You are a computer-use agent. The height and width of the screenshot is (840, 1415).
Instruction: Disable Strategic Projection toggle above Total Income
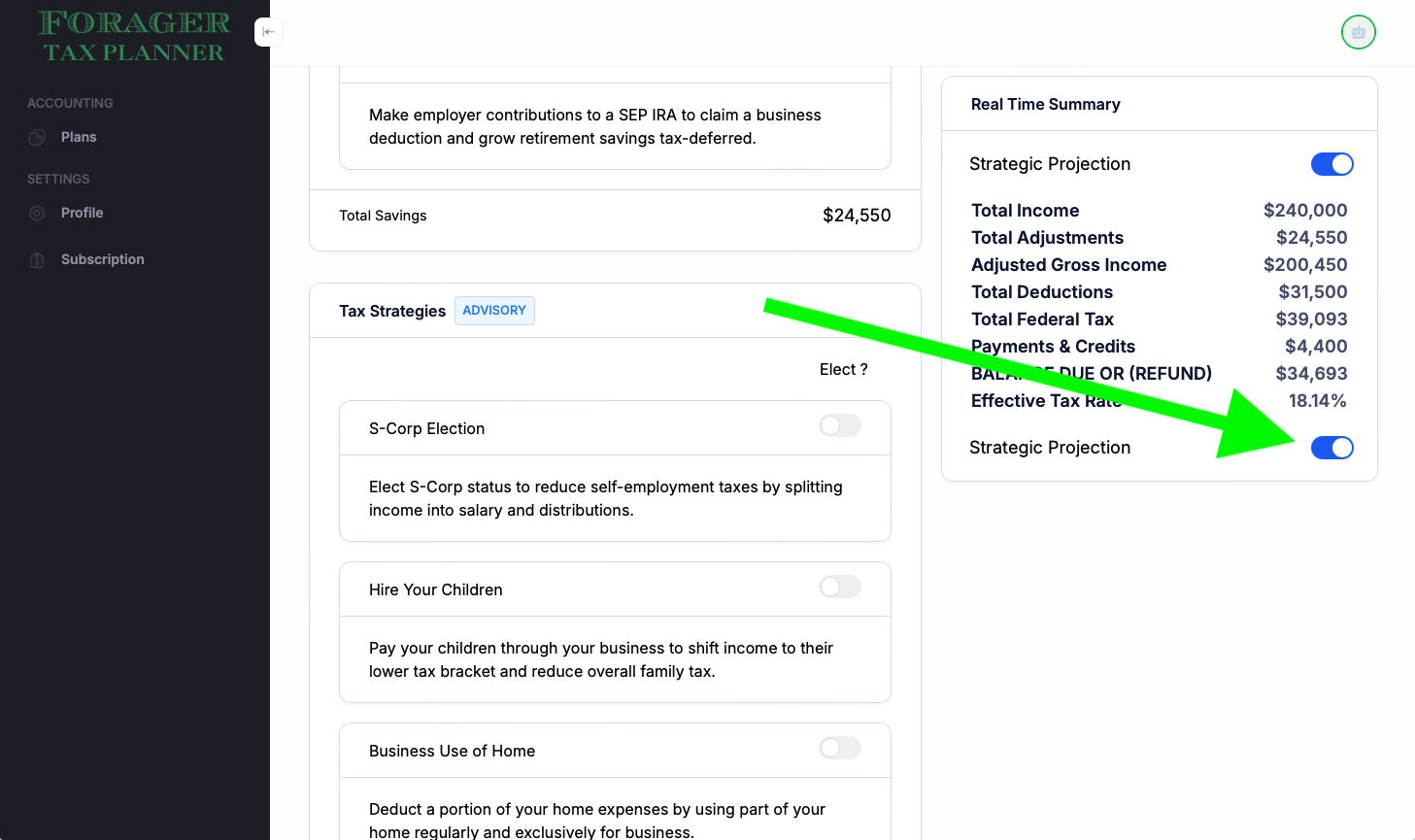point(1331,164)
